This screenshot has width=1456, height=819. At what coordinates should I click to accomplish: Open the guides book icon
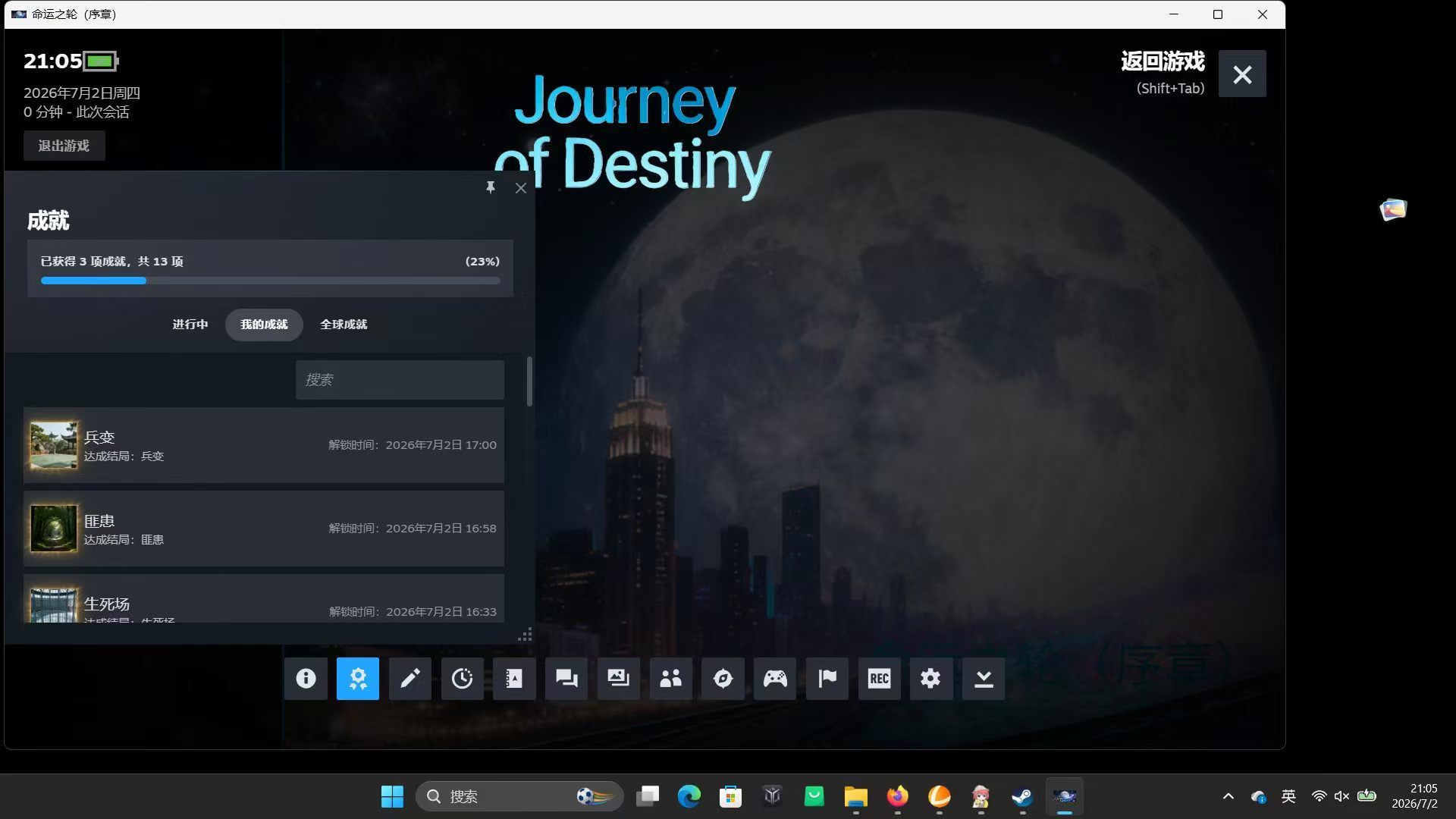[514, 678]
